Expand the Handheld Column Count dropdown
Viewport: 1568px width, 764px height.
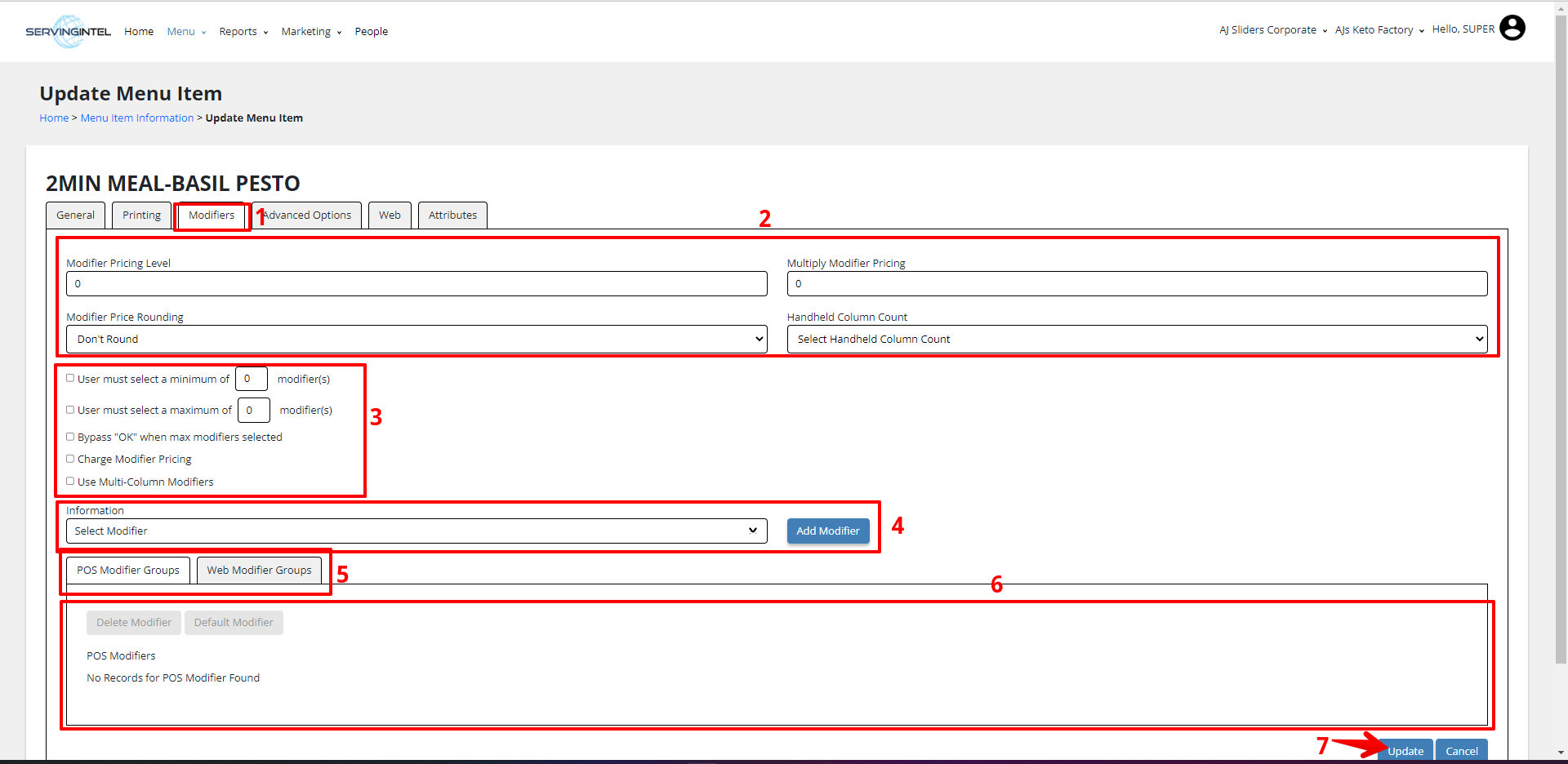click(1137, 340)
